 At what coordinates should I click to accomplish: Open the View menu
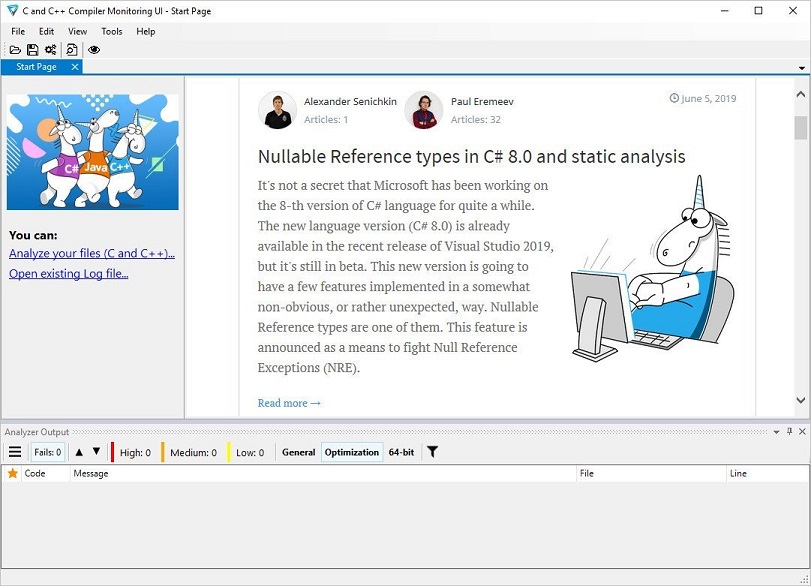(76, 31)
